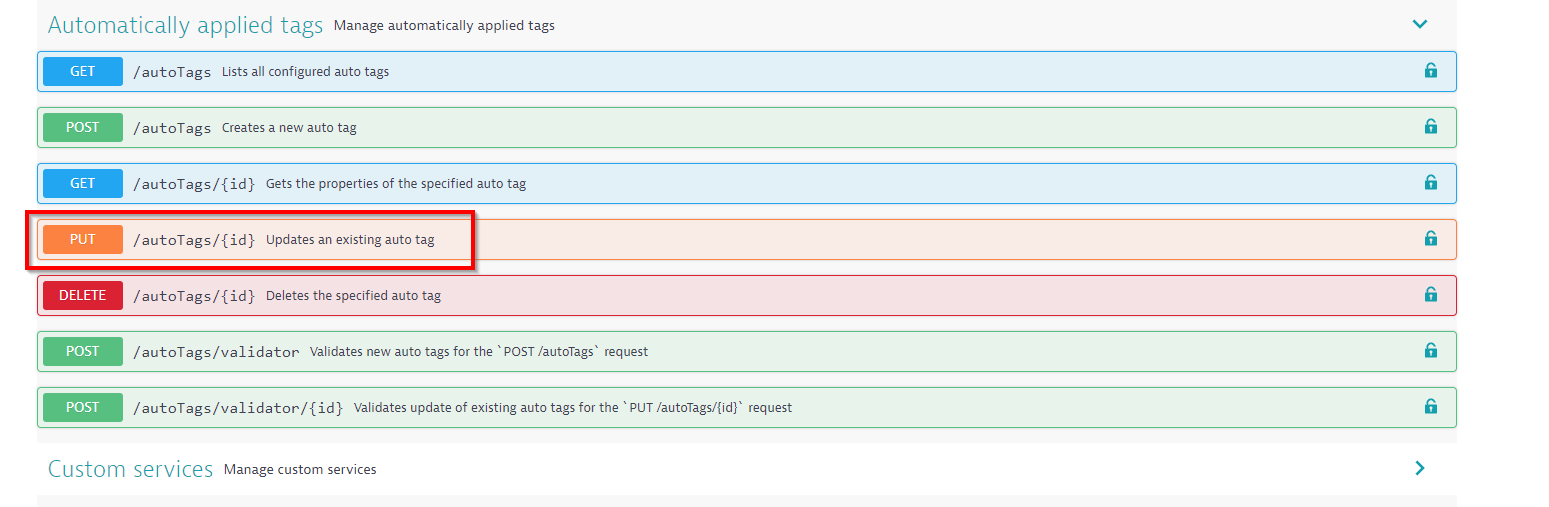Click the lock icon on the POST /autoTags/validator row
The image size is (1549, 507).
coord(1430,351)
